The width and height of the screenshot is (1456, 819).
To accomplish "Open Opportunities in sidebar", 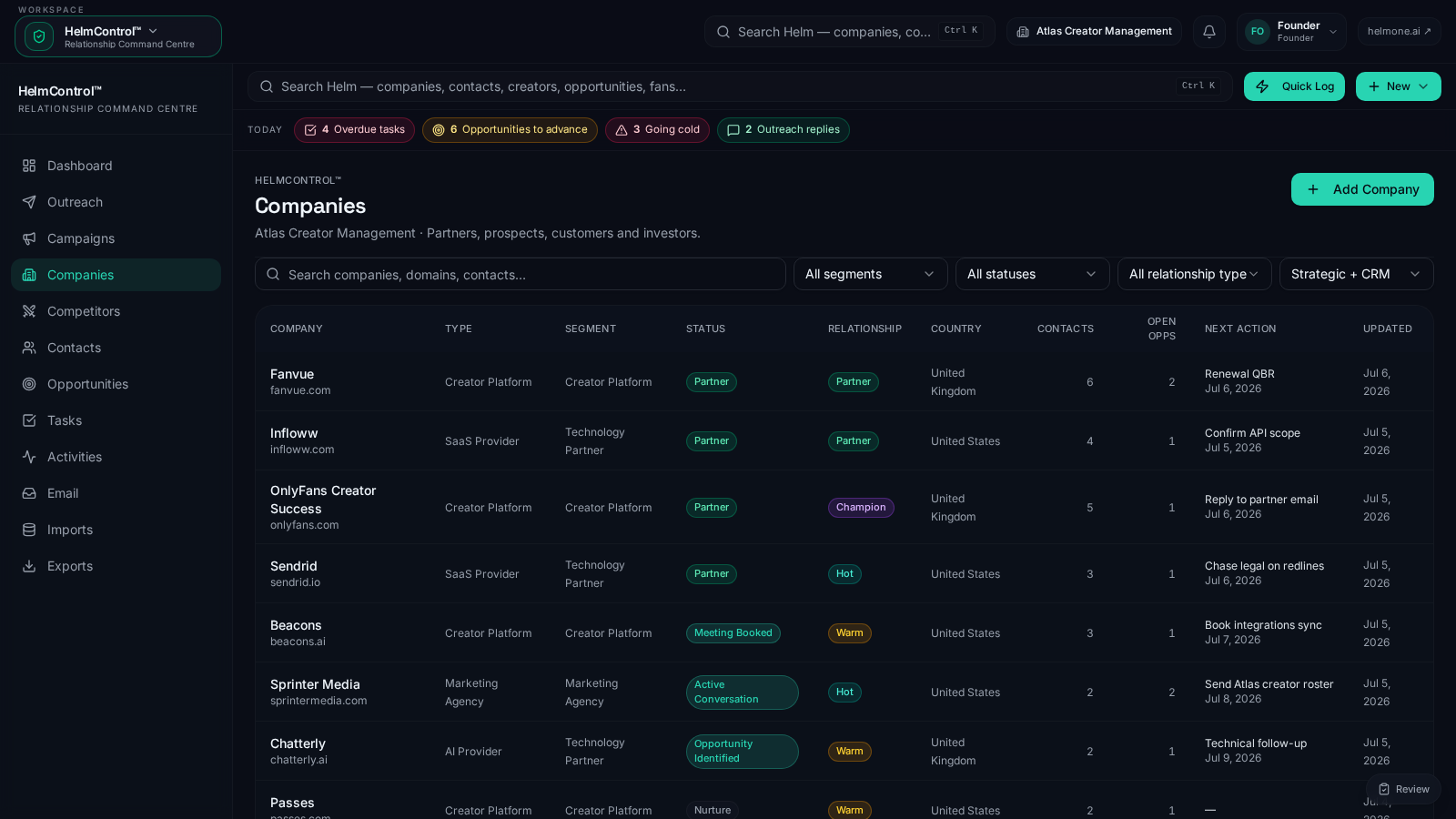I will click(x=116, y=384).
